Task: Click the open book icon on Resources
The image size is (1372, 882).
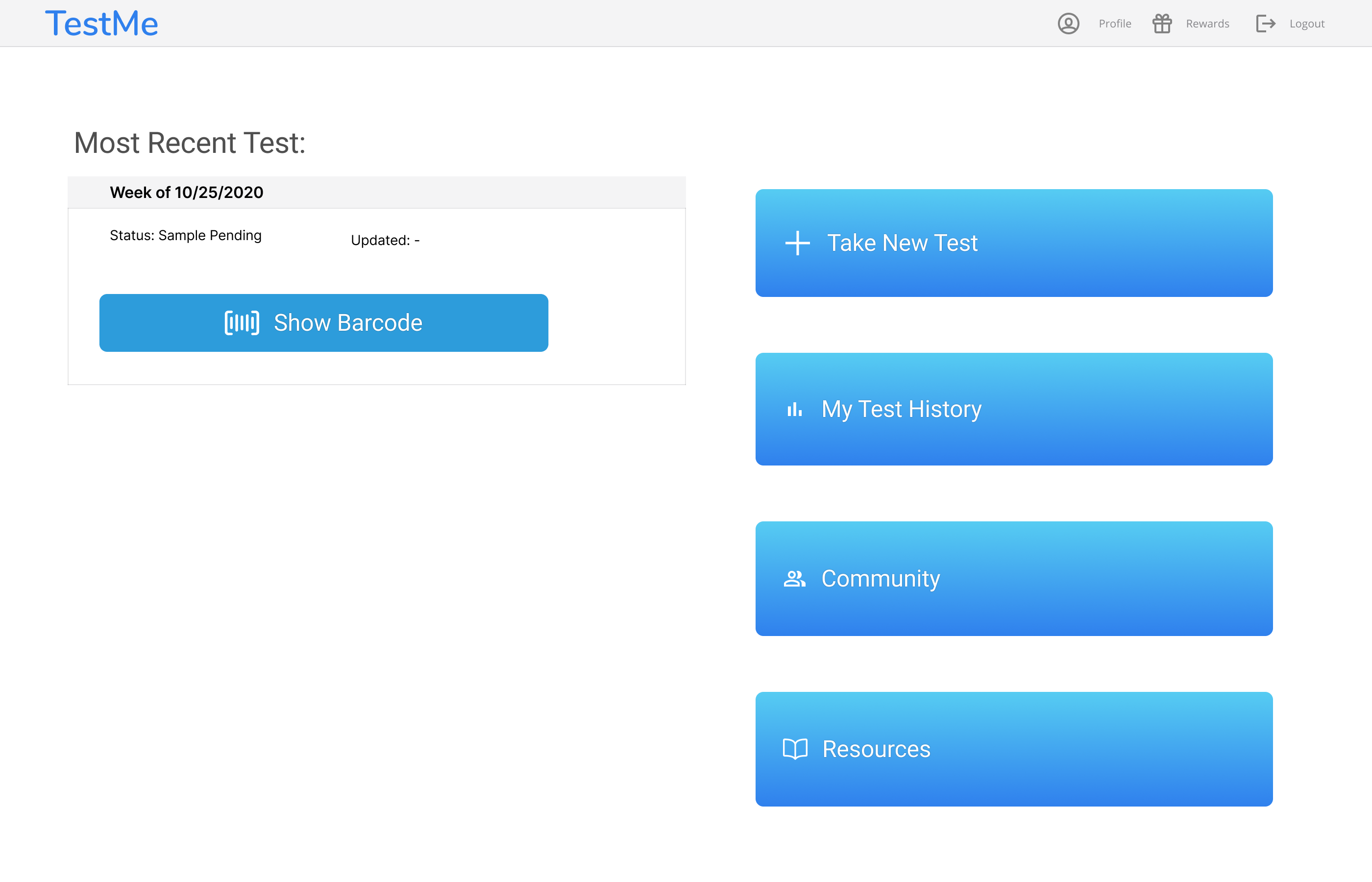Action: [795, 749]
